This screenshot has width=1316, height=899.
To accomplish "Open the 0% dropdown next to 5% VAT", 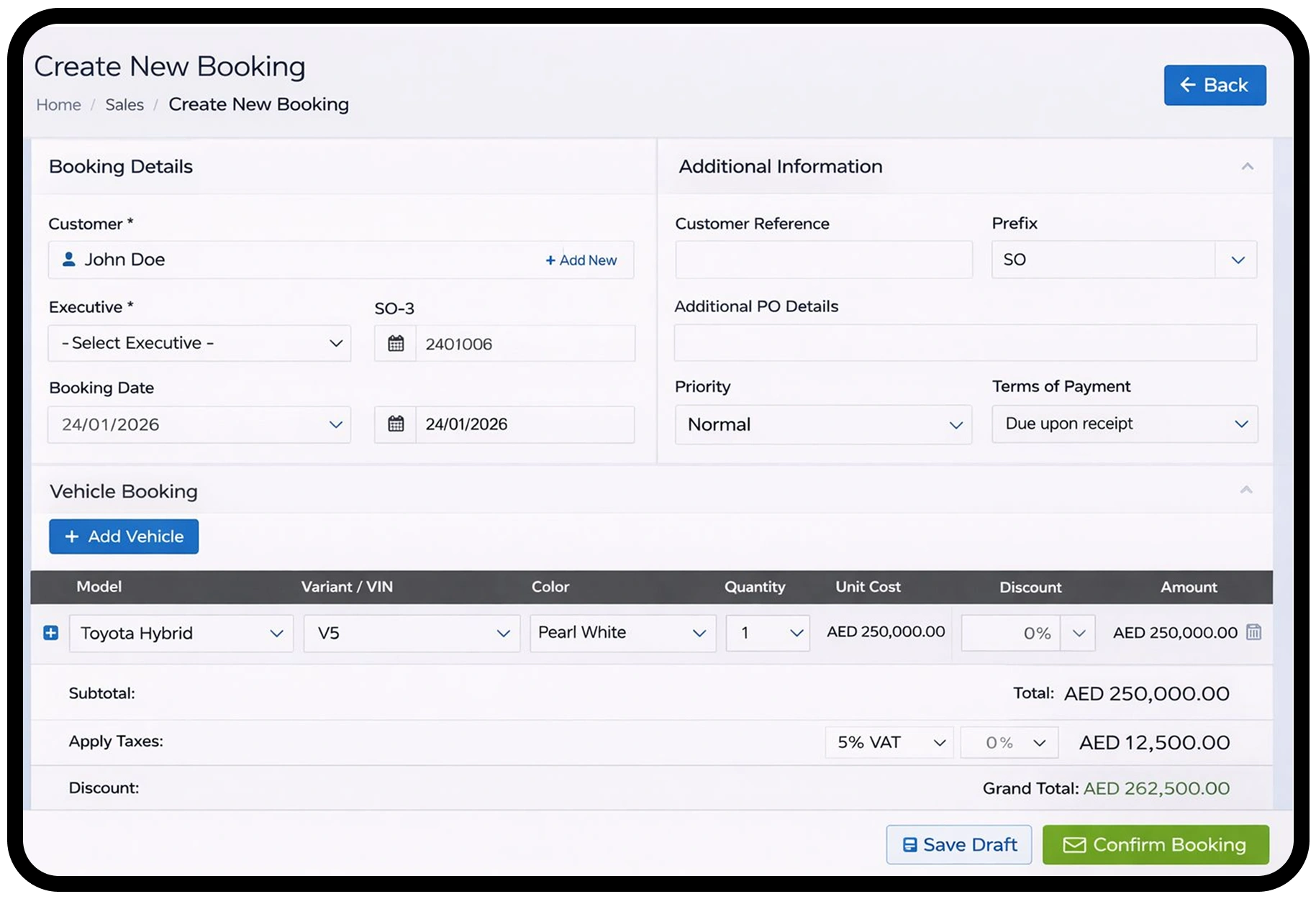I will pyautogui.click(x=1009, y=742).
